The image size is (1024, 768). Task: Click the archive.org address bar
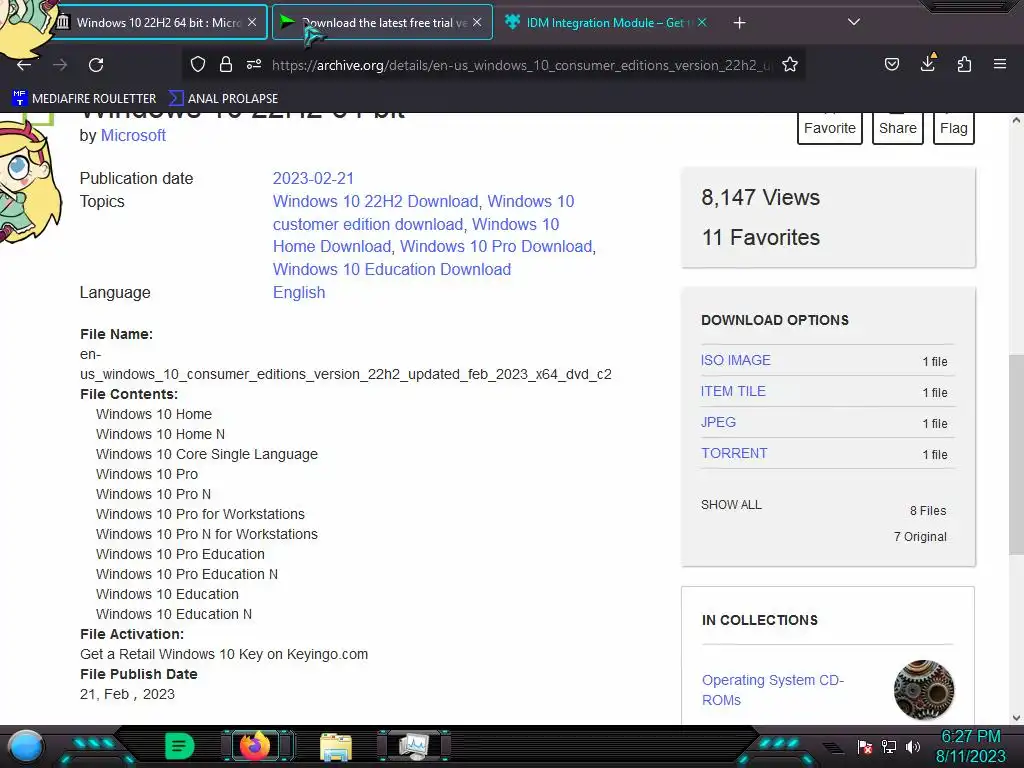click(x=520, y=65)
